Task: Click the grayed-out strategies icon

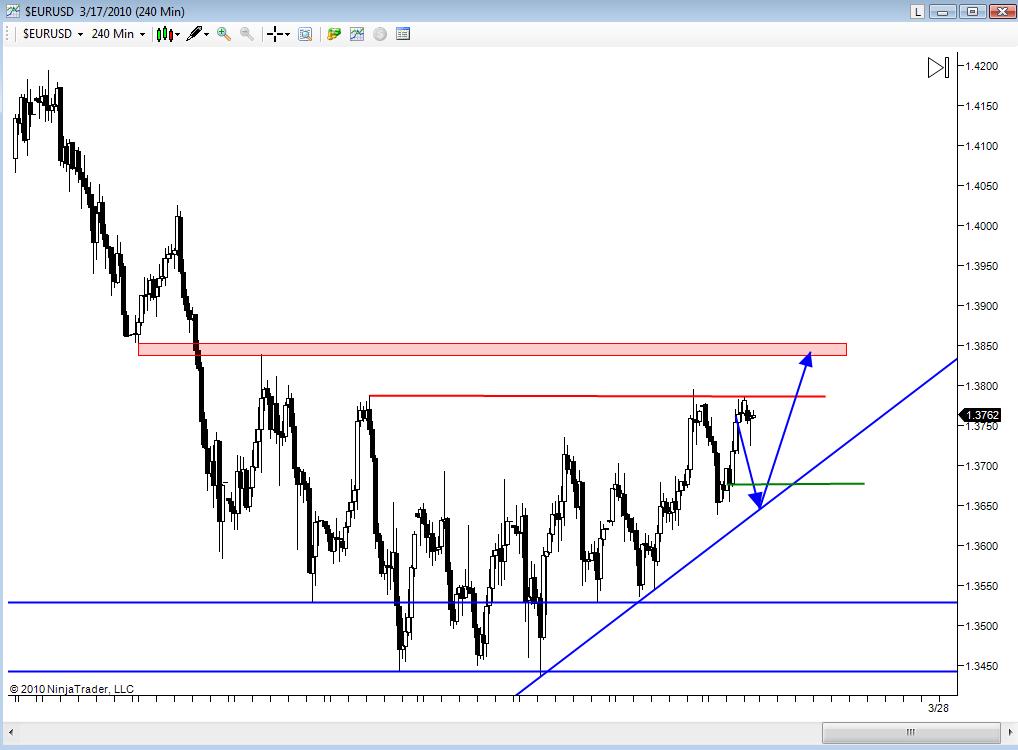Action: pos(380,34)
